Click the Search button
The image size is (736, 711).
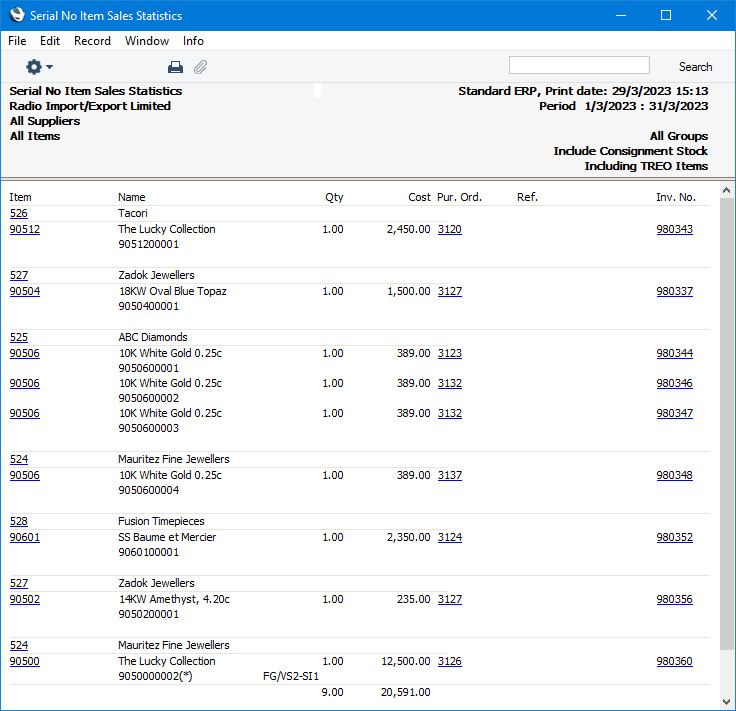tap(695, 67)
